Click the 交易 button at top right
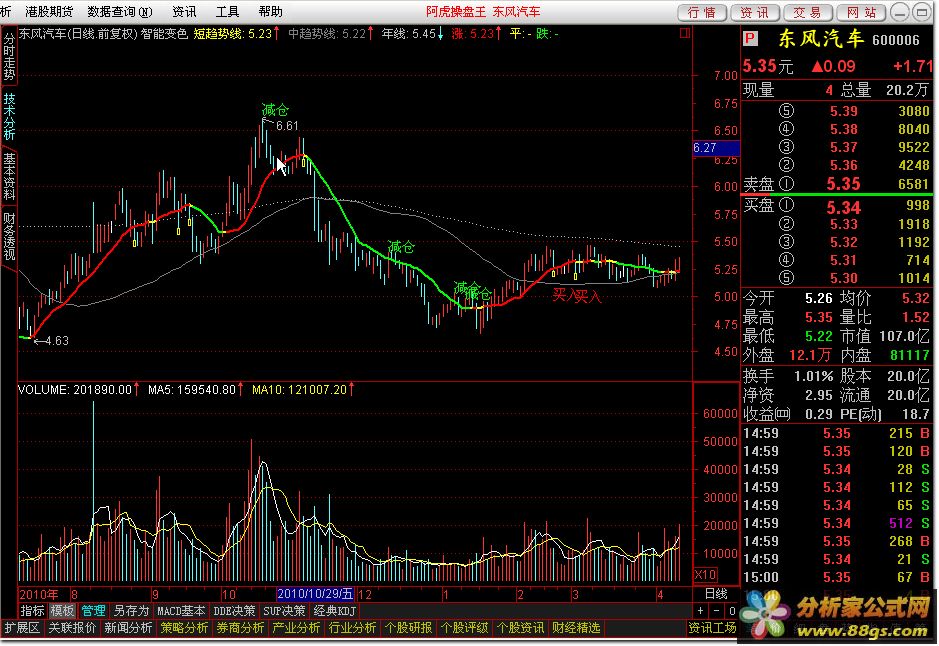Viewport: 939px width, 646px height. pyautogui.click(x=807, y=13)
